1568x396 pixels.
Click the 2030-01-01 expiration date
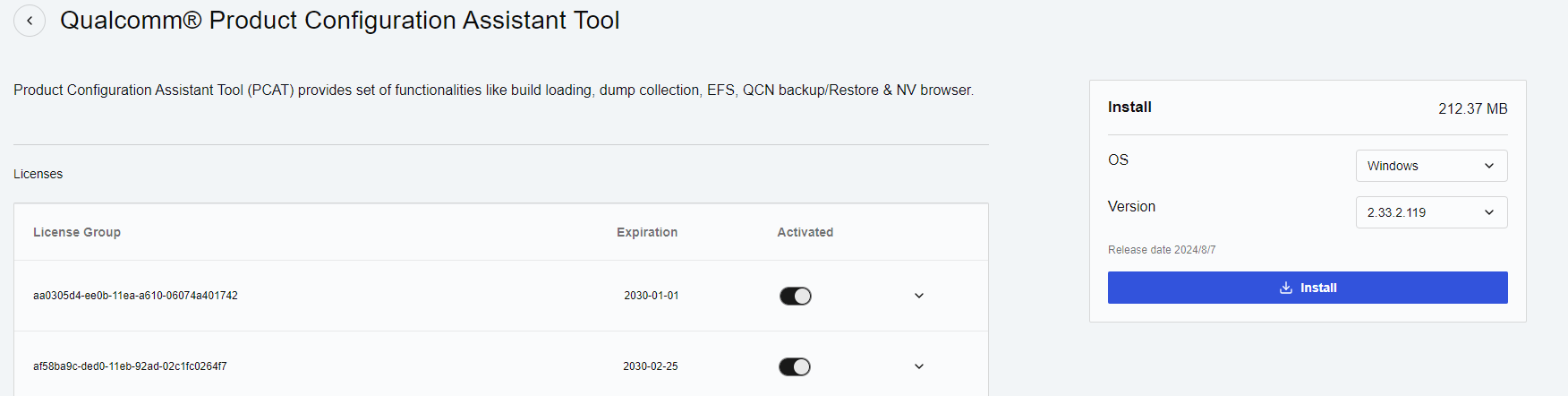(652, 296)
